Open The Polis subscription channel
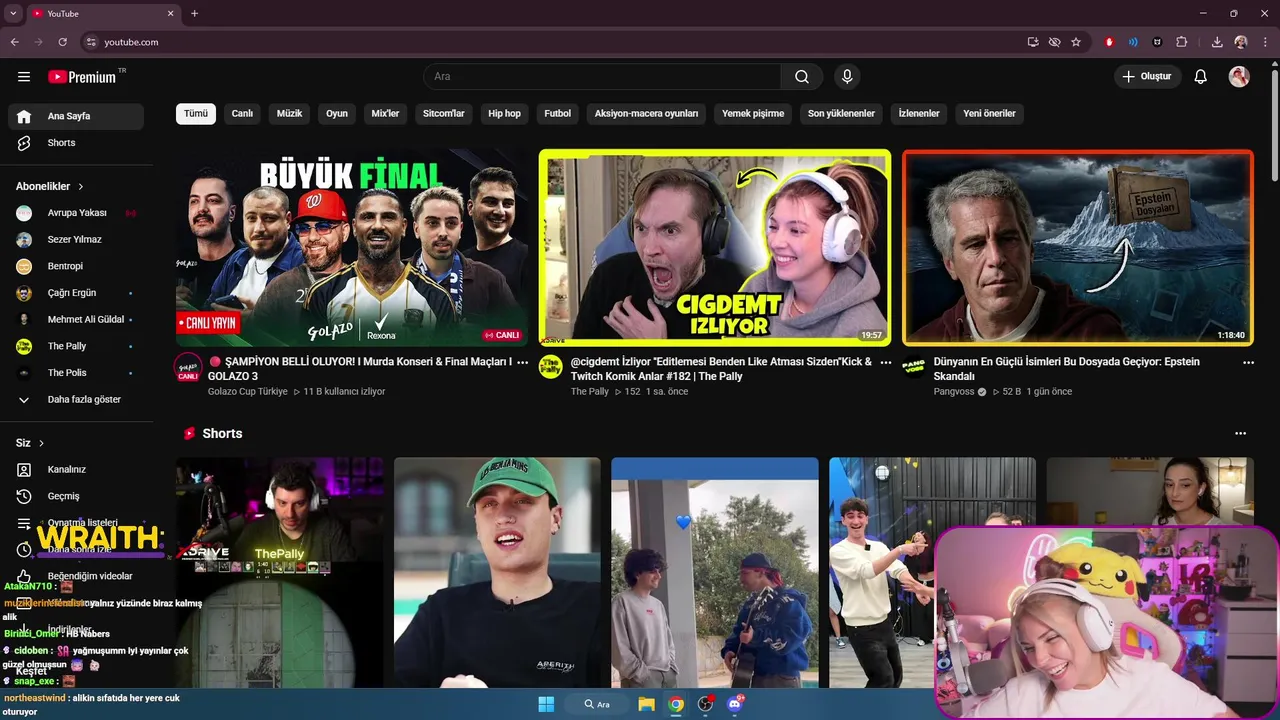Screen dimensions: 1280x720 point(76,373)
